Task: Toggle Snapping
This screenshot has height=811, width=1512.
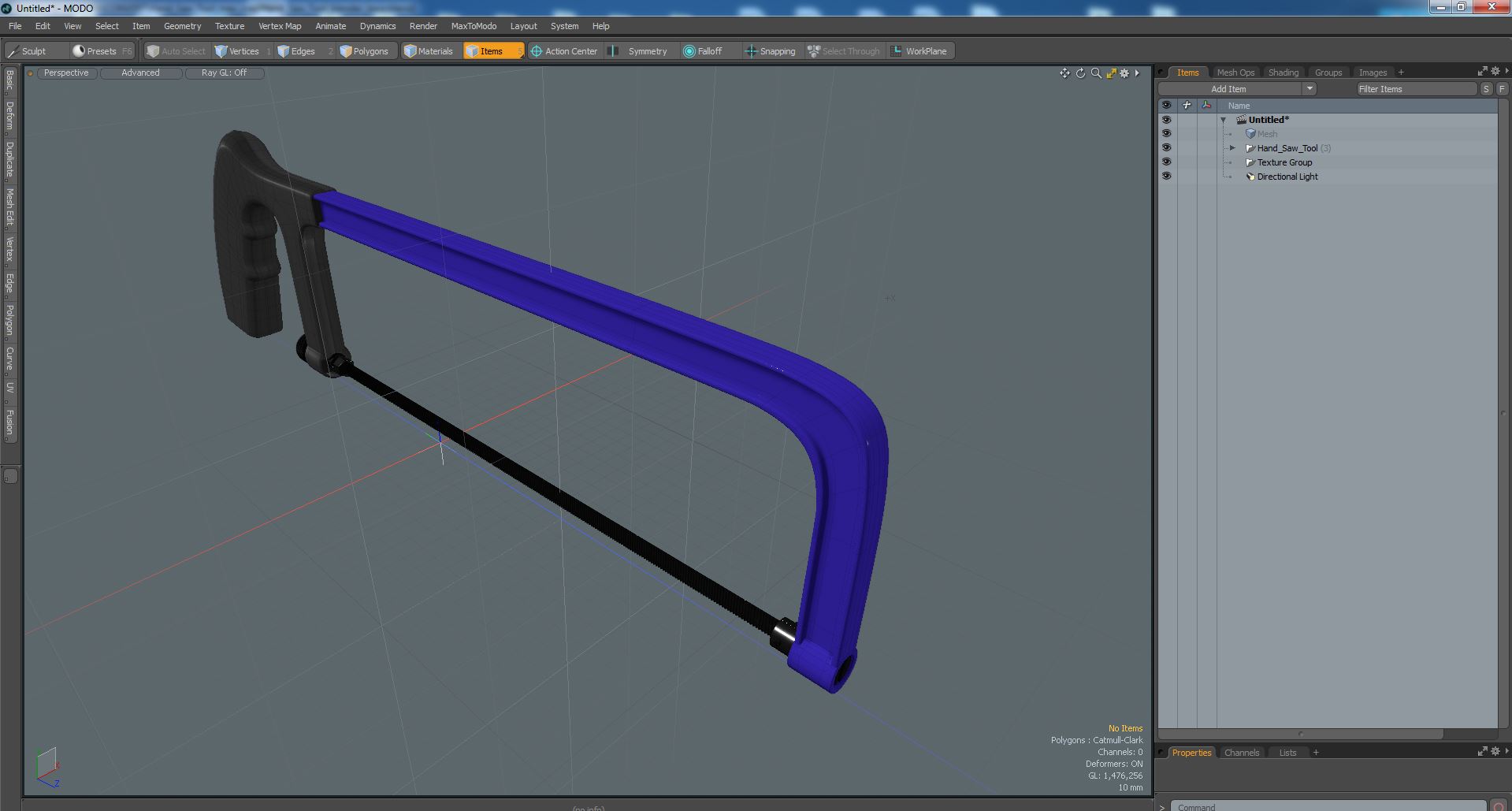Action: click(772, 51)
